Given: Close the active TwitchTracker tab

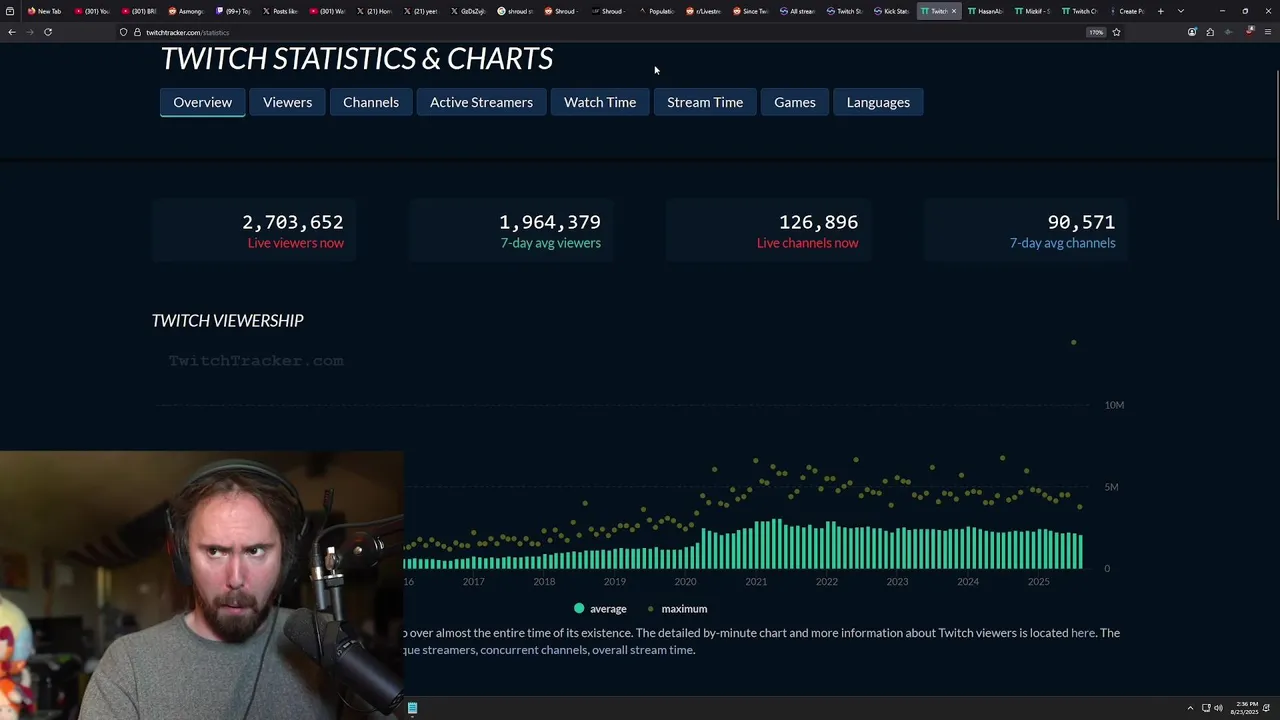Looking at the screenshot, I should tap(954, 11).
